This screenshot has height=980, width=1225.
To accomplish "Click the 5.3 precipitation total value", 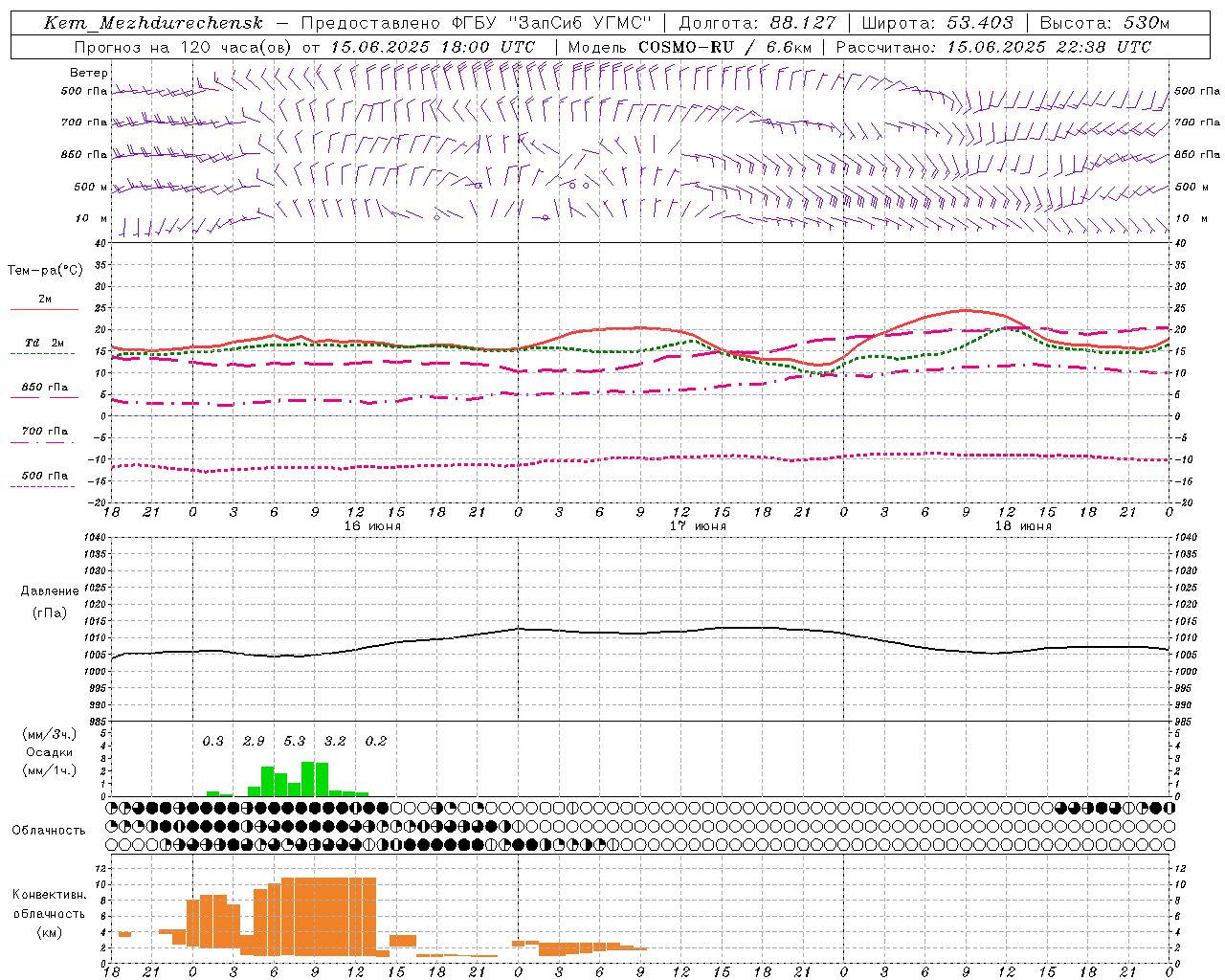I will tap(295, 742).
